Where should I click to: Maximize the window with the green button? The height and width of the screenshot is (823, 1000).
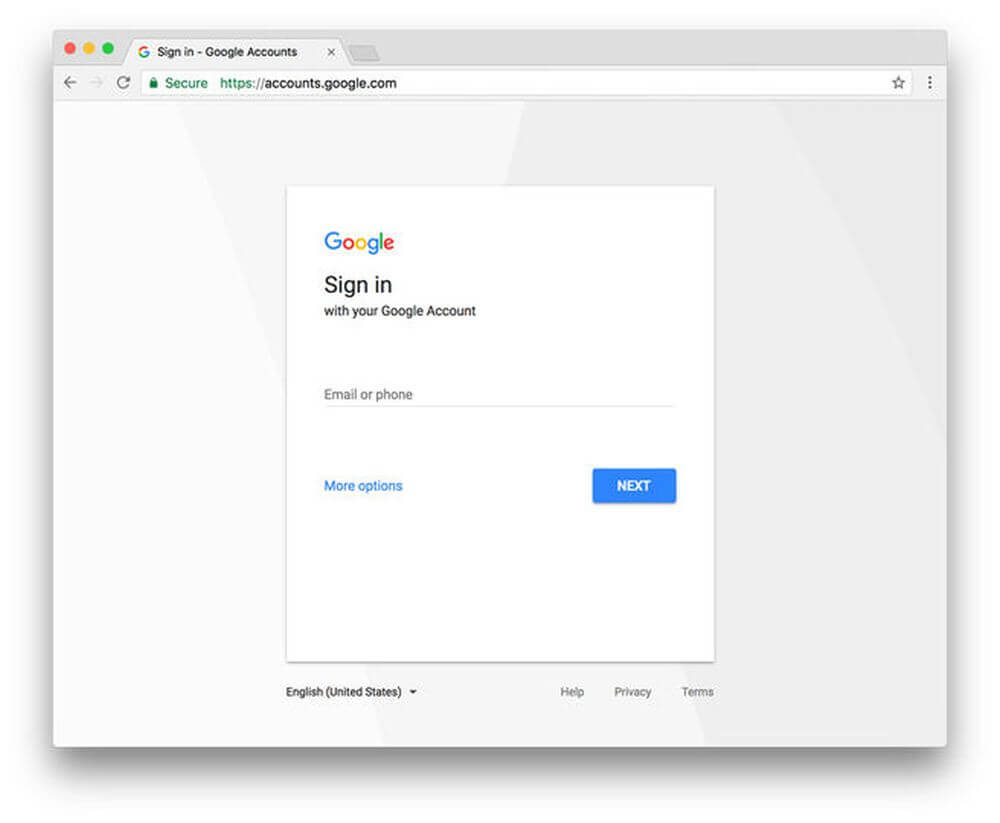pyautogui.click(x=108, y=48)
